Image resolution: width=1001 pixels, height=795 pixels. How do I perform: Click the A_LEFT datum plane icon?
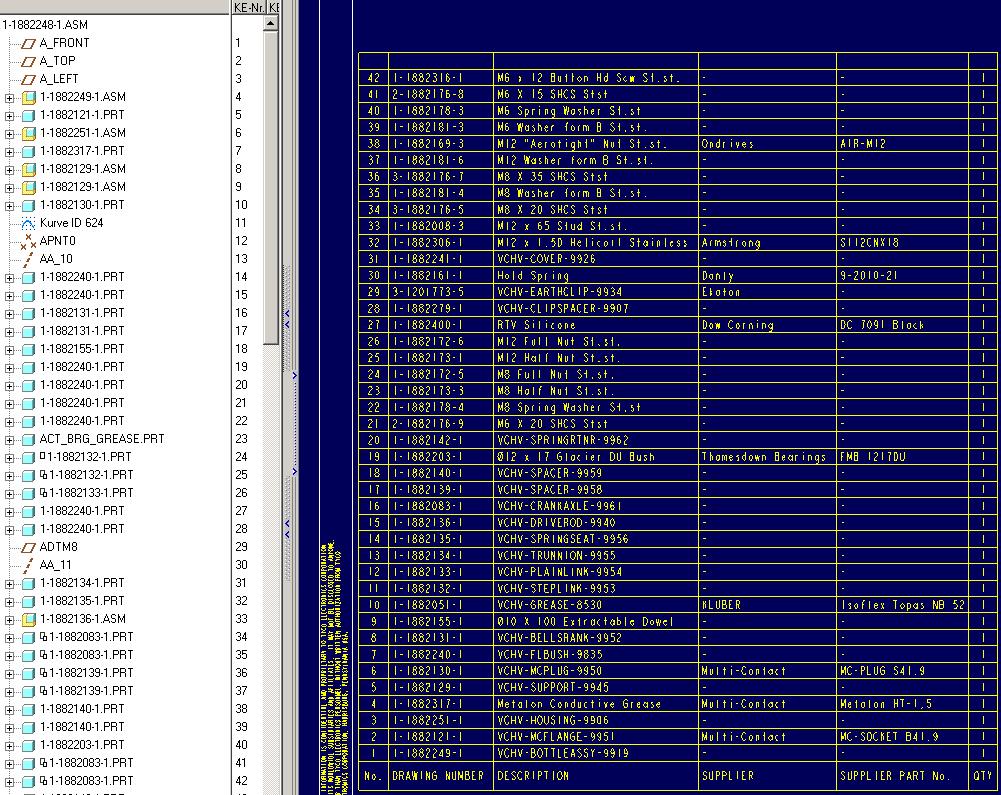pos(28,79)
